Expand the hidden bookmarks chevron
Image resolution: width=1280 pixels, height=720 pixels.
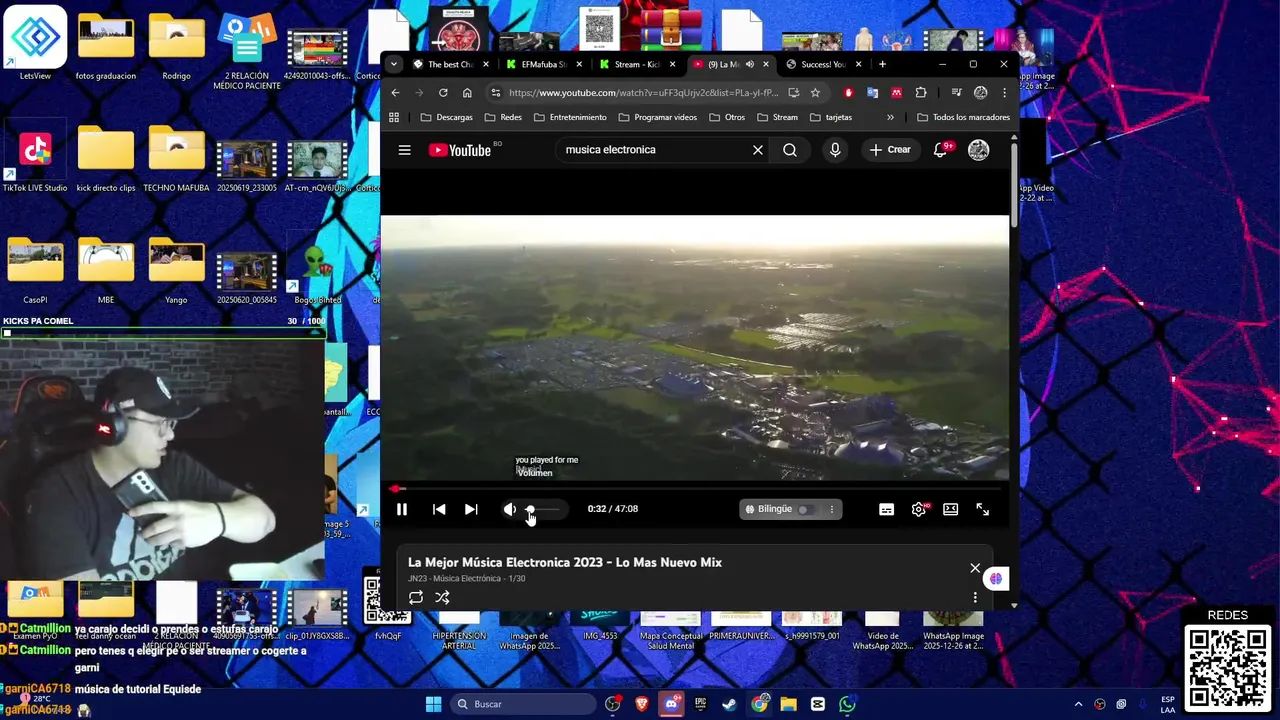[x=890, y=117]
